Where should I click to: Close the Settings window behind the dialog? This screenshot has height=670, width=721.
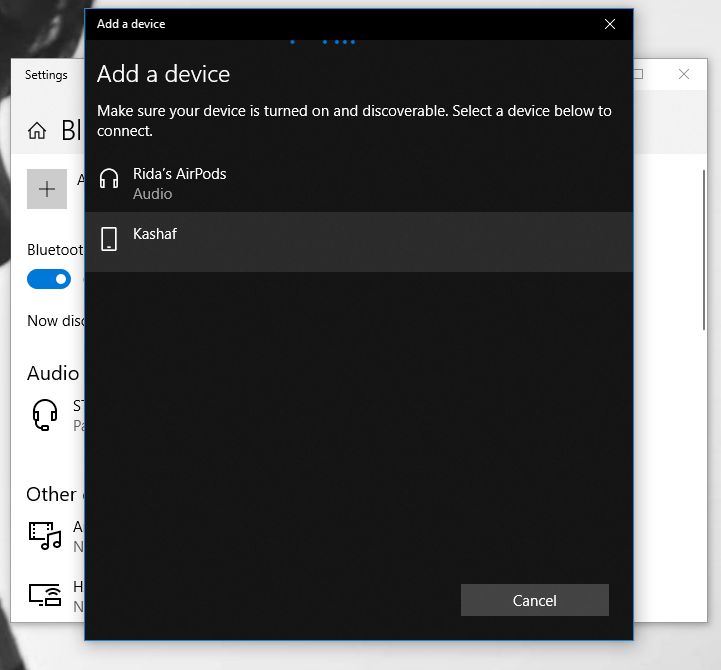684,74
